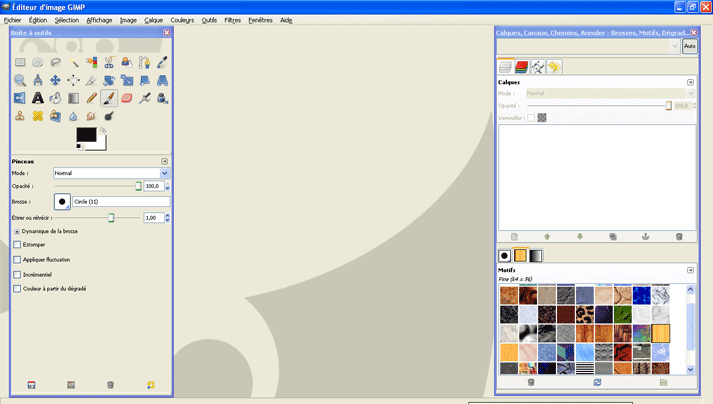
Task: Select the Free Select lasso tool
Action: coord(55,62)
